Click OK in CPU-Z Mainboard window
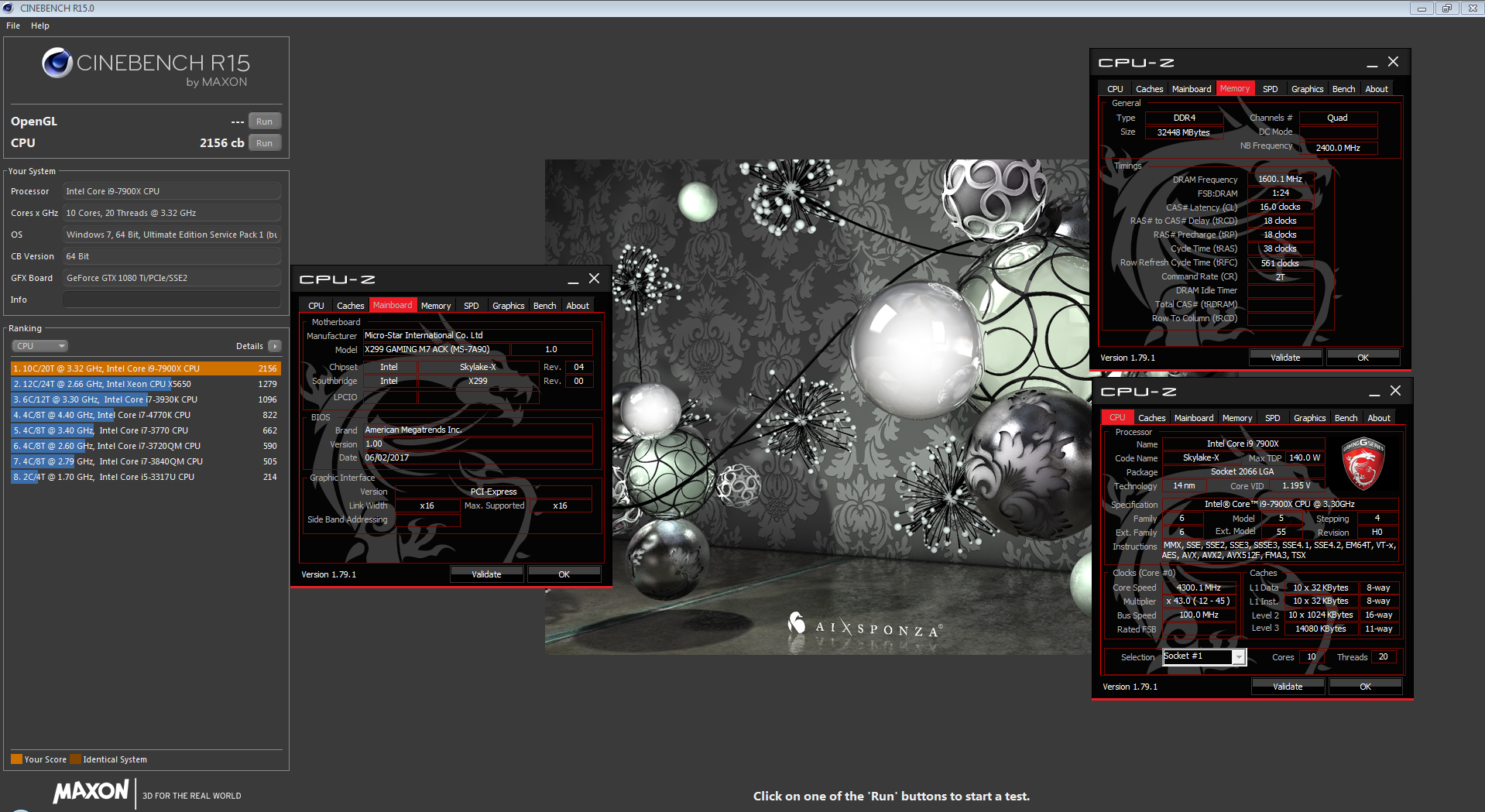1485x812 pixels. point(564,574)
